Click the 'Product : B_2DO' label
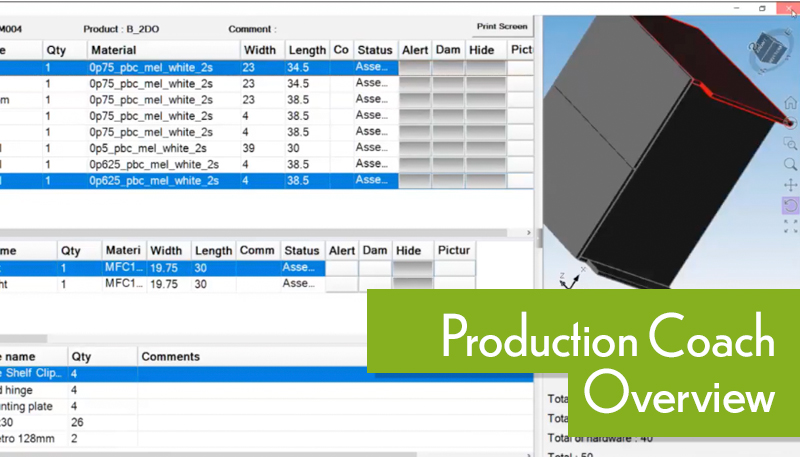 point(121,29)
